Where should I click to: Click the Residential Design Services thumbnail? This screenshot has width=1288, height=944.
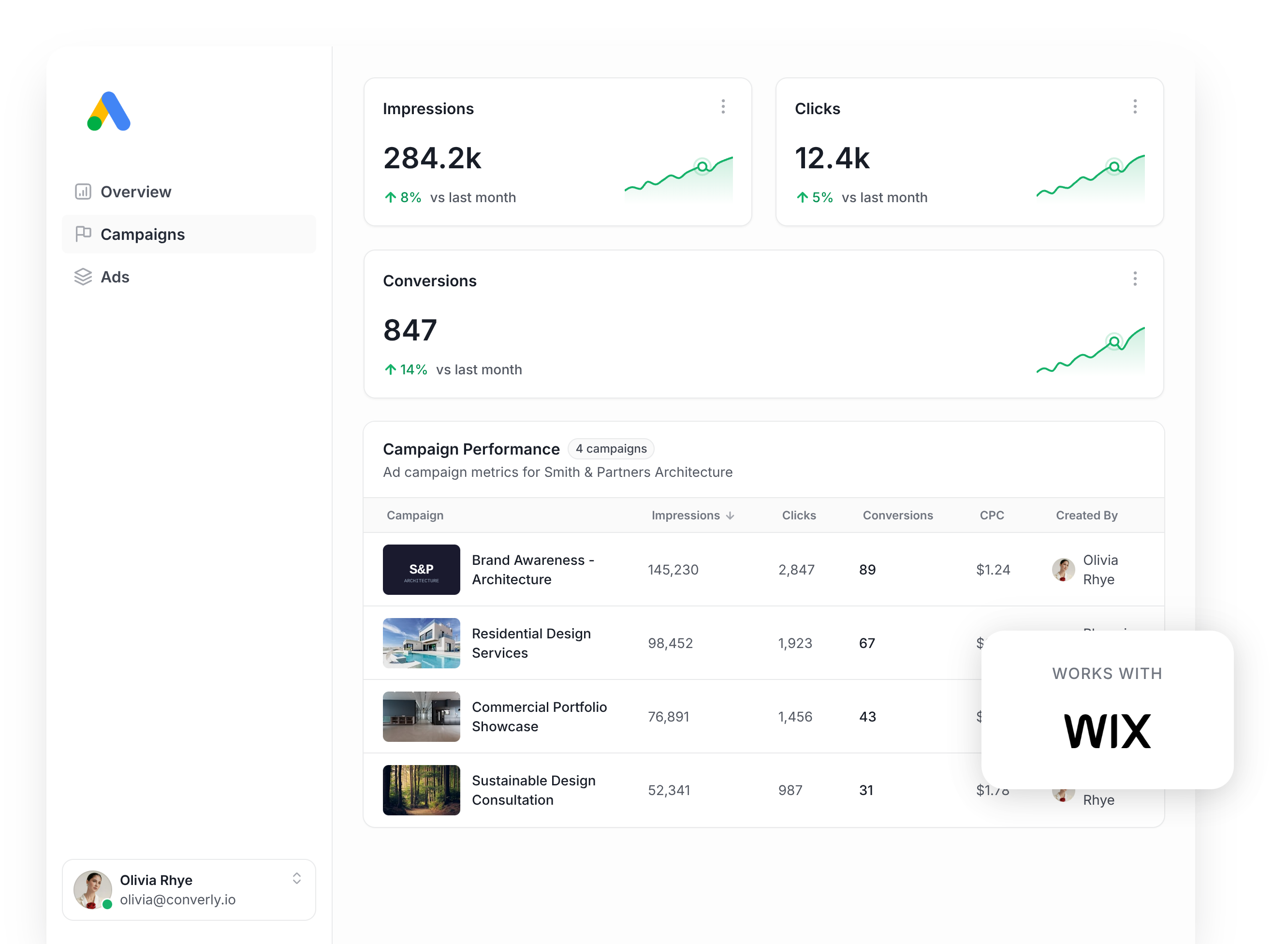point(421,643)
